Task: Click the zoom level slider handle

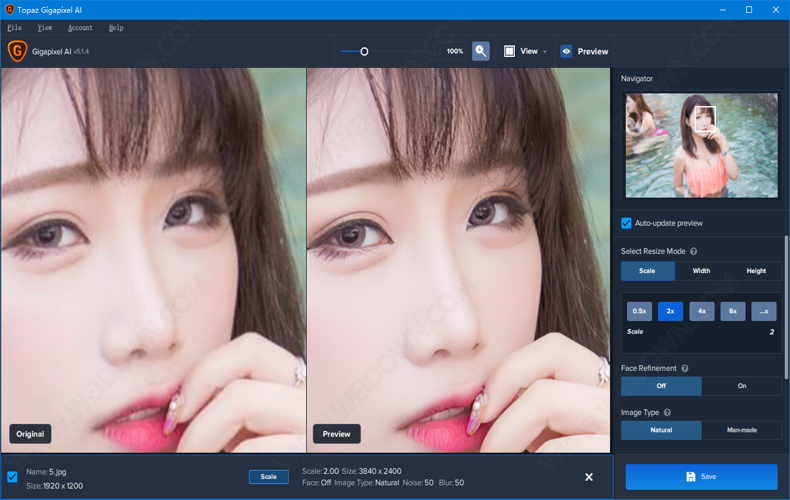Action: (364, 51)
